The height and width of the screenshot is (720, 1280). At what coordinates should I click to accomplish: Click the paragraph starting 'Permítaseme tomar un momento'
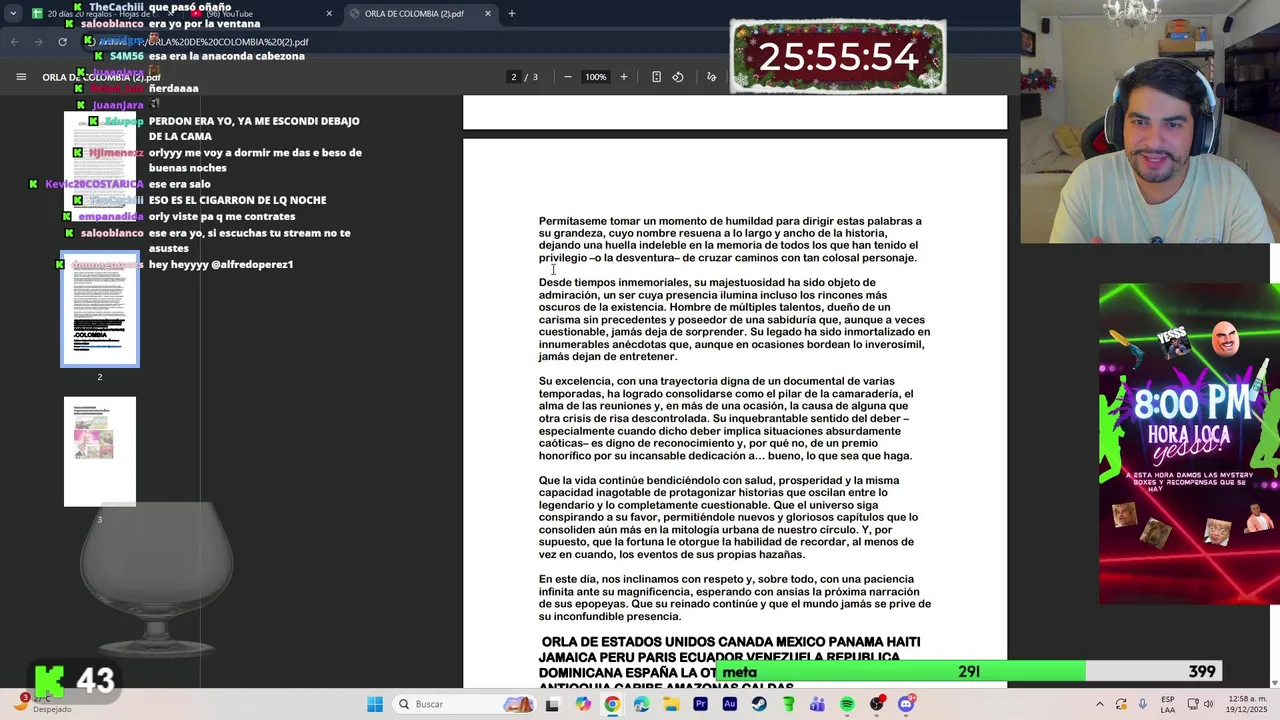pyautogui.click(x=730, y=239)
